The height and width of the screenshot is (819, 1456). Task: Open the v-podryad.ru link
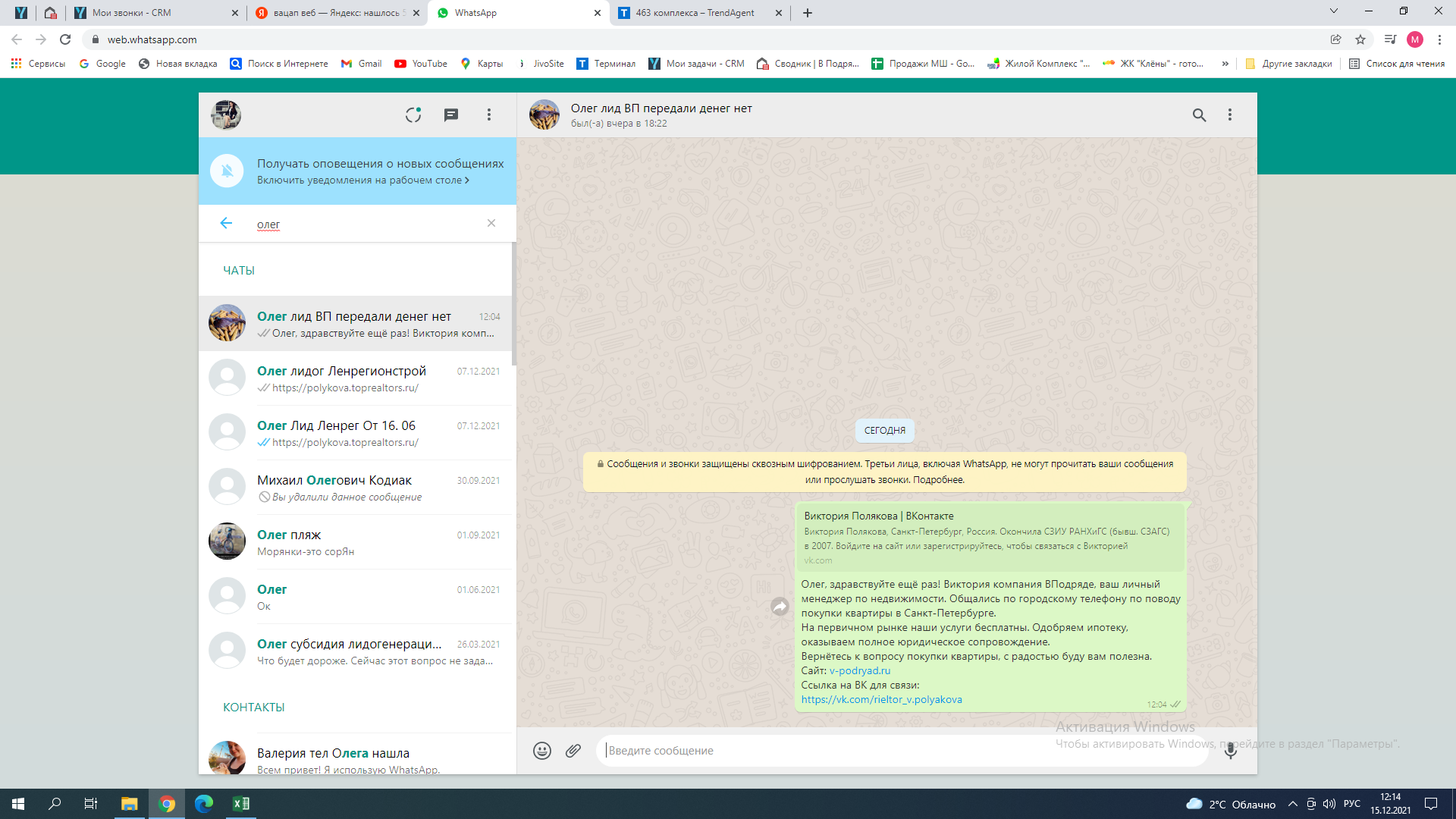(860, 670)
